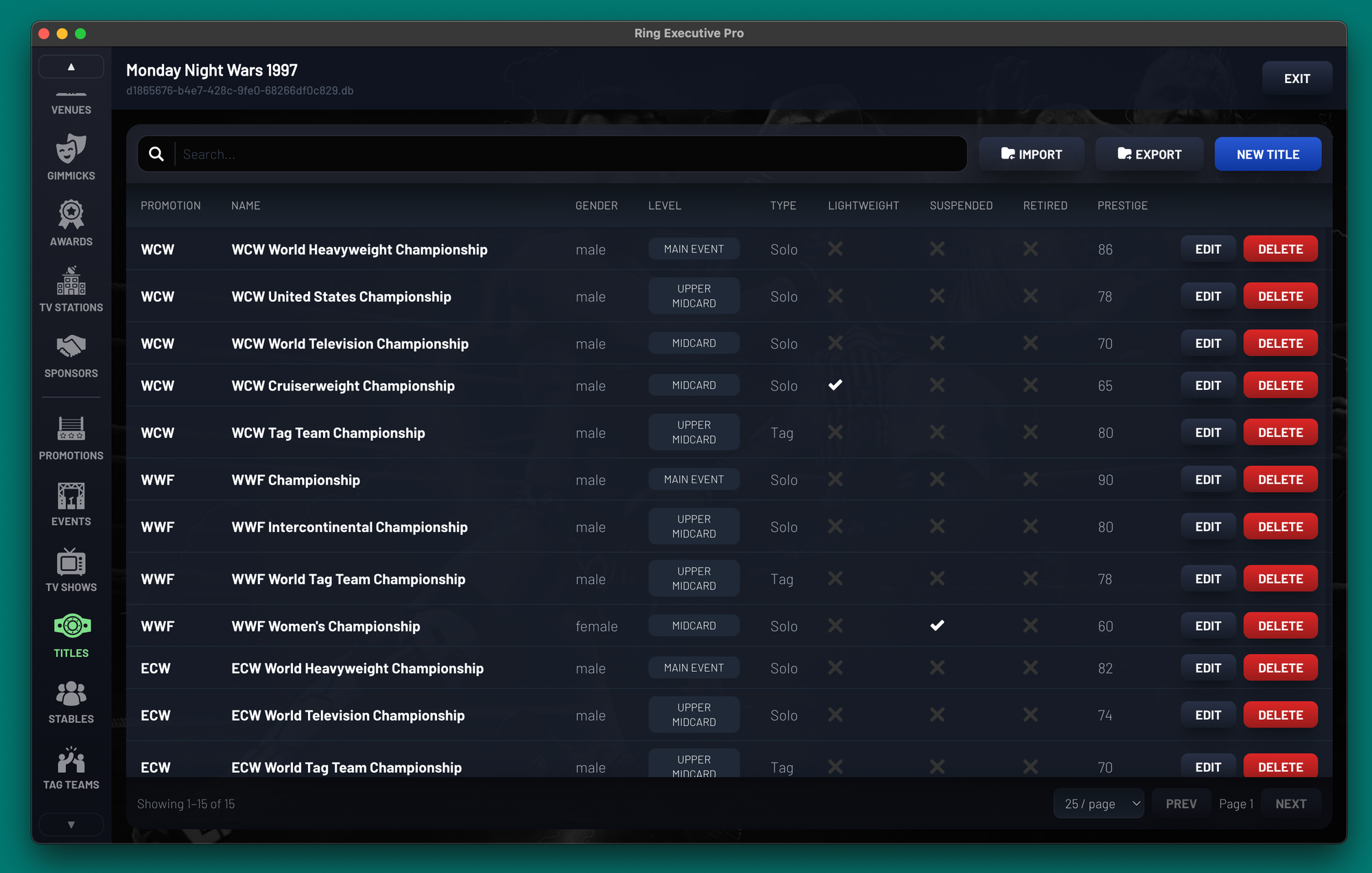Toggle Lightweight for WWF Intercontinental Championship
The width and height of the screenshot is (1372, 873).
click(835, 526)
